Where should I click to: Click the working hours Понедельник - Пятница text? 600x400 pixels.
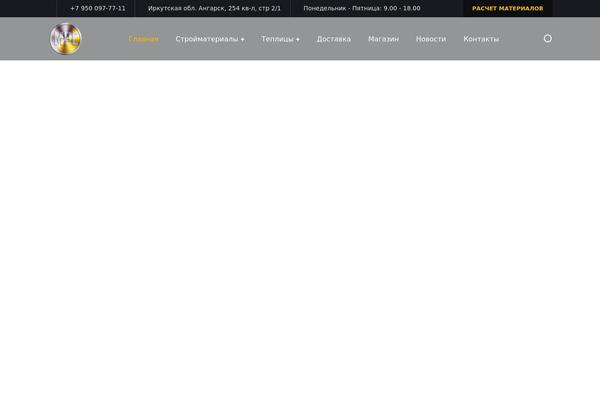click(x=362, y=8)
